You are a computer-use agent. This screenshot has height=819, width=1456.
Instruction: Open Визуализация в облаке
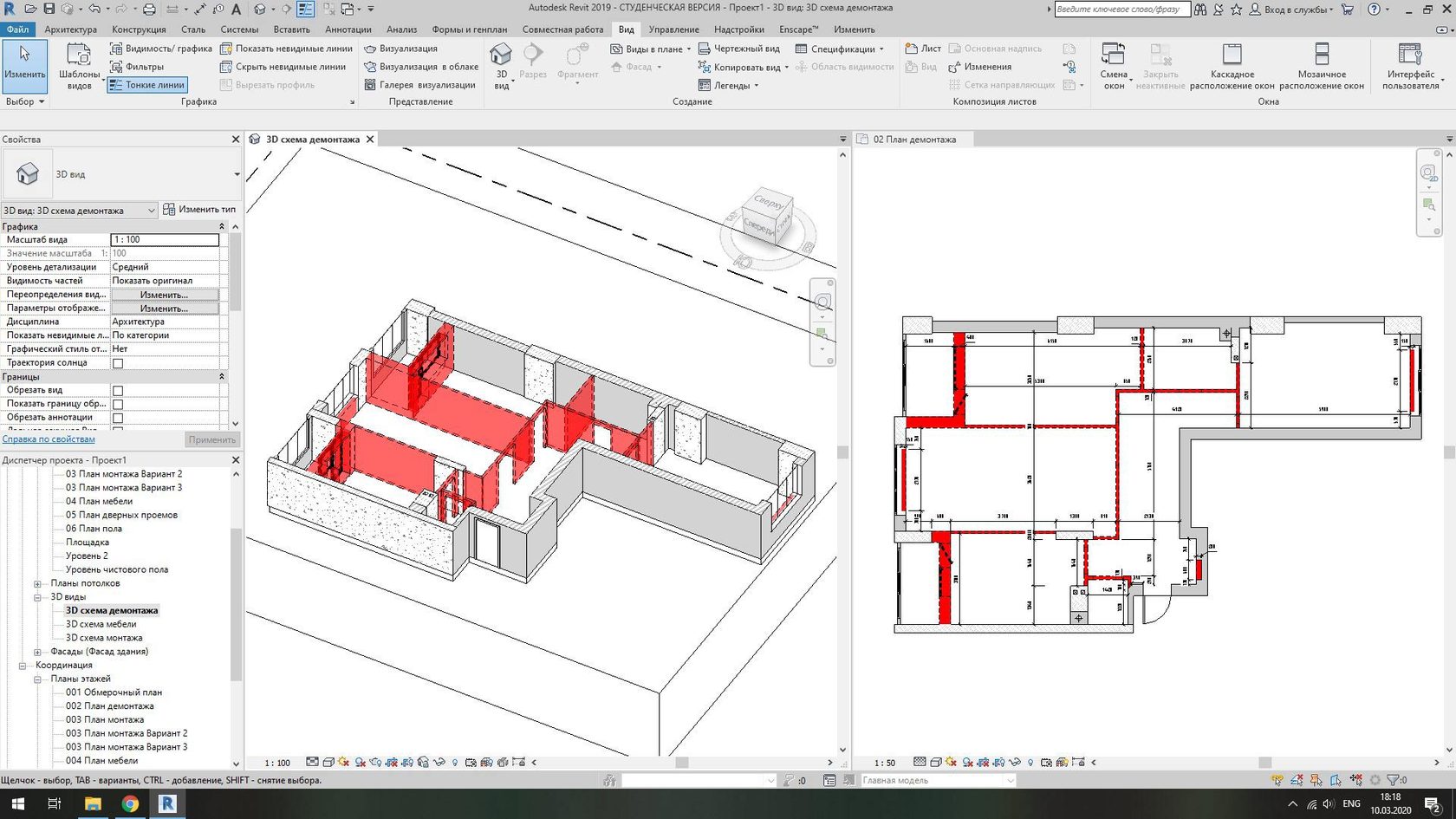pyautogui.click(x=421, y=67)
